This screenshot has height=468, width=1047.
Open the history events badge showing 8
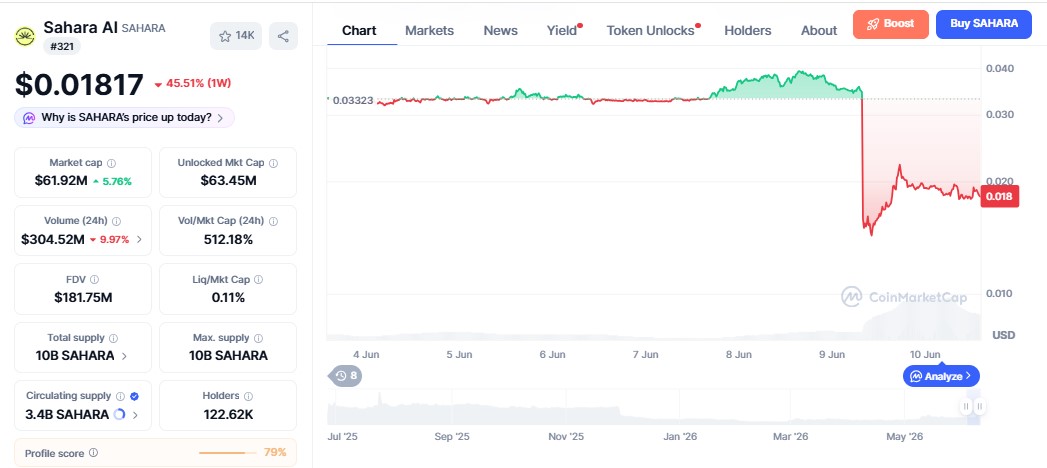[345, 376]
